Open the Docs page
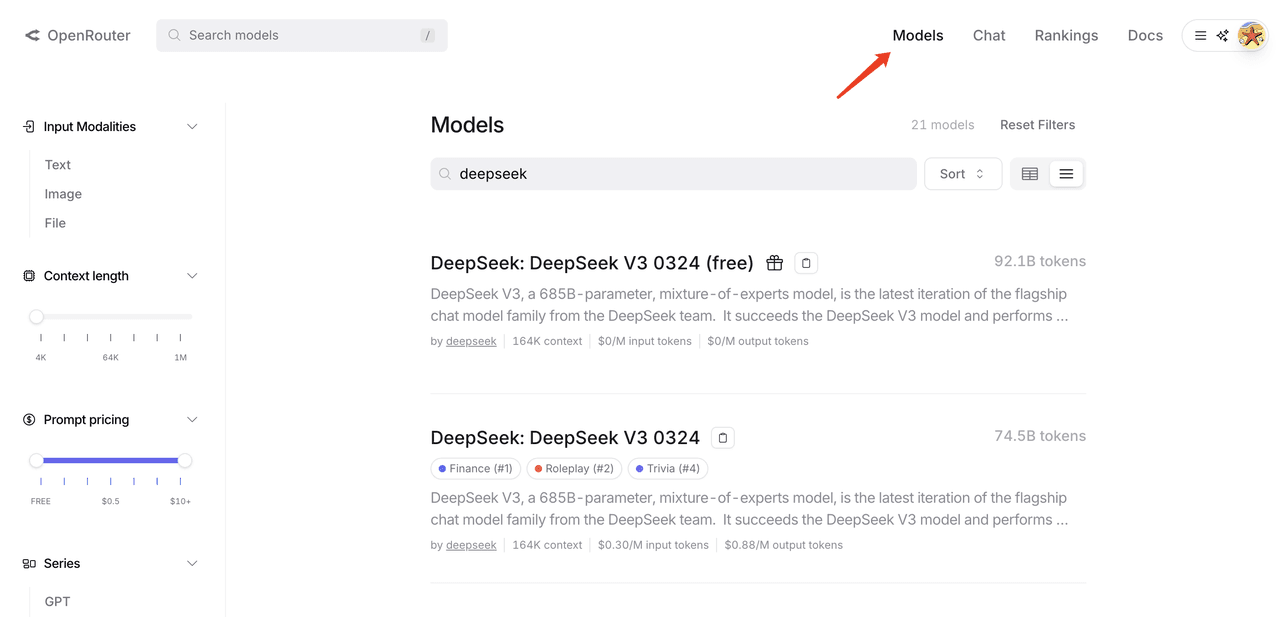Viewport: 1280px width, 617px height. (1145, 35)
